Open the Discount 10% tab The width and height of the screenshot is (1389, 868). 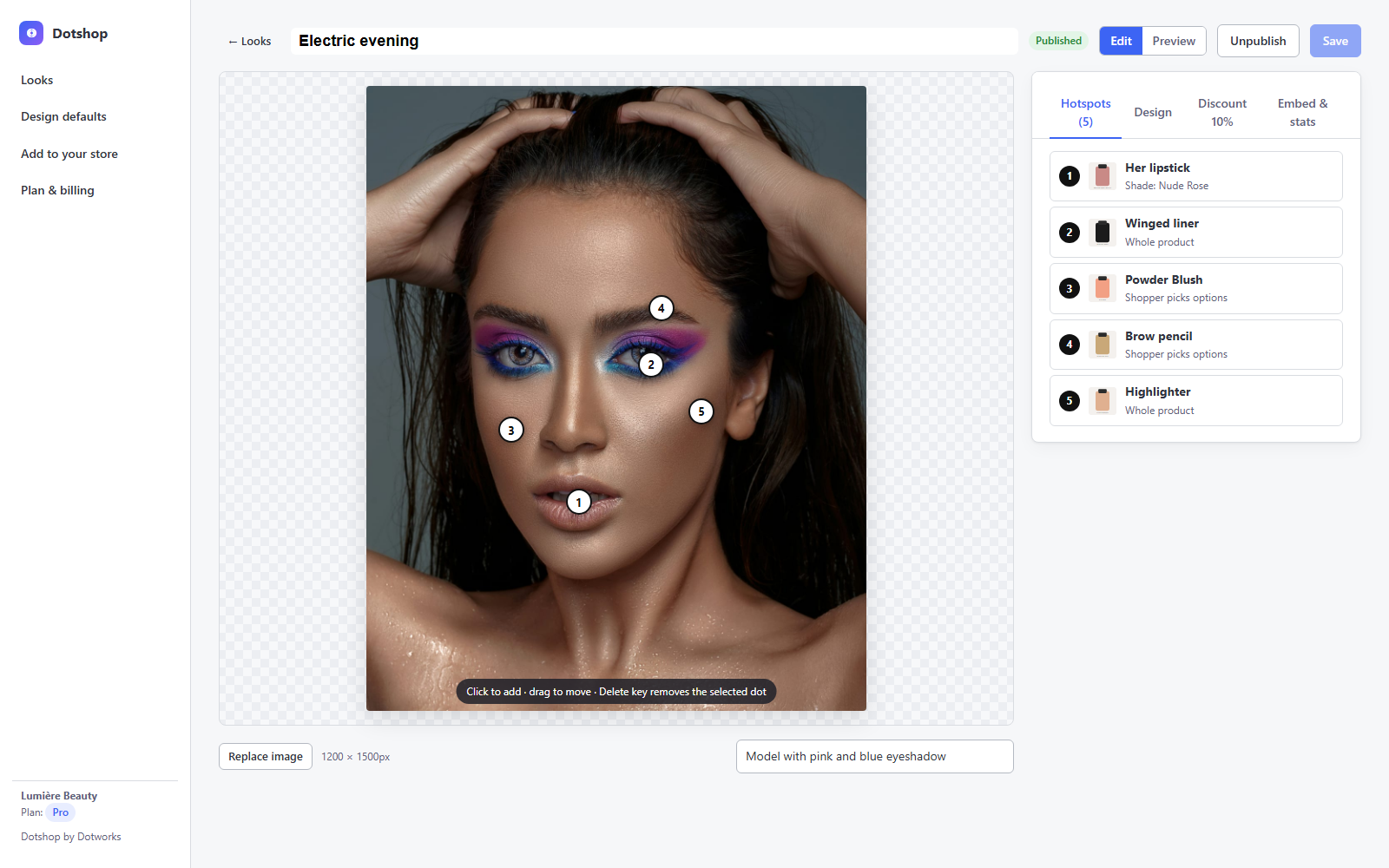[x=1222, y=112]
